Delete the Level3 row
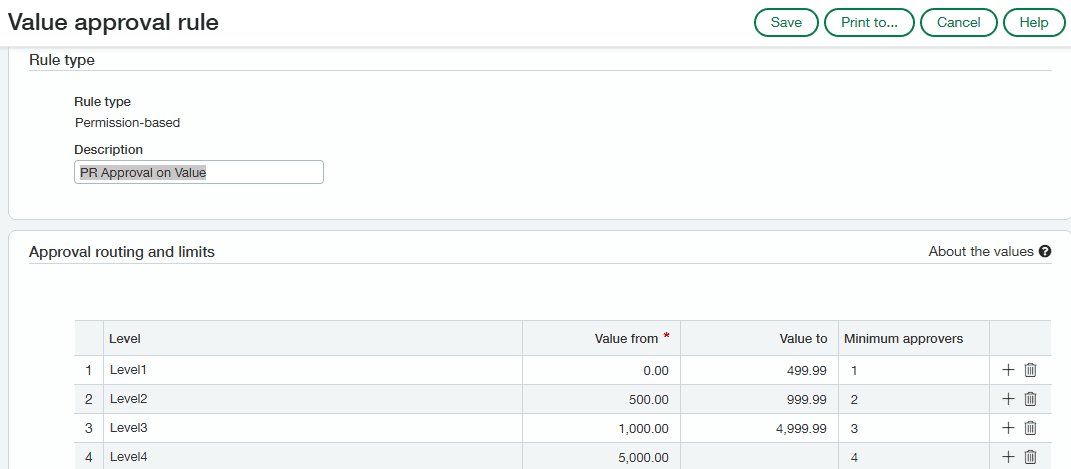 click(x=1031, y=428)
